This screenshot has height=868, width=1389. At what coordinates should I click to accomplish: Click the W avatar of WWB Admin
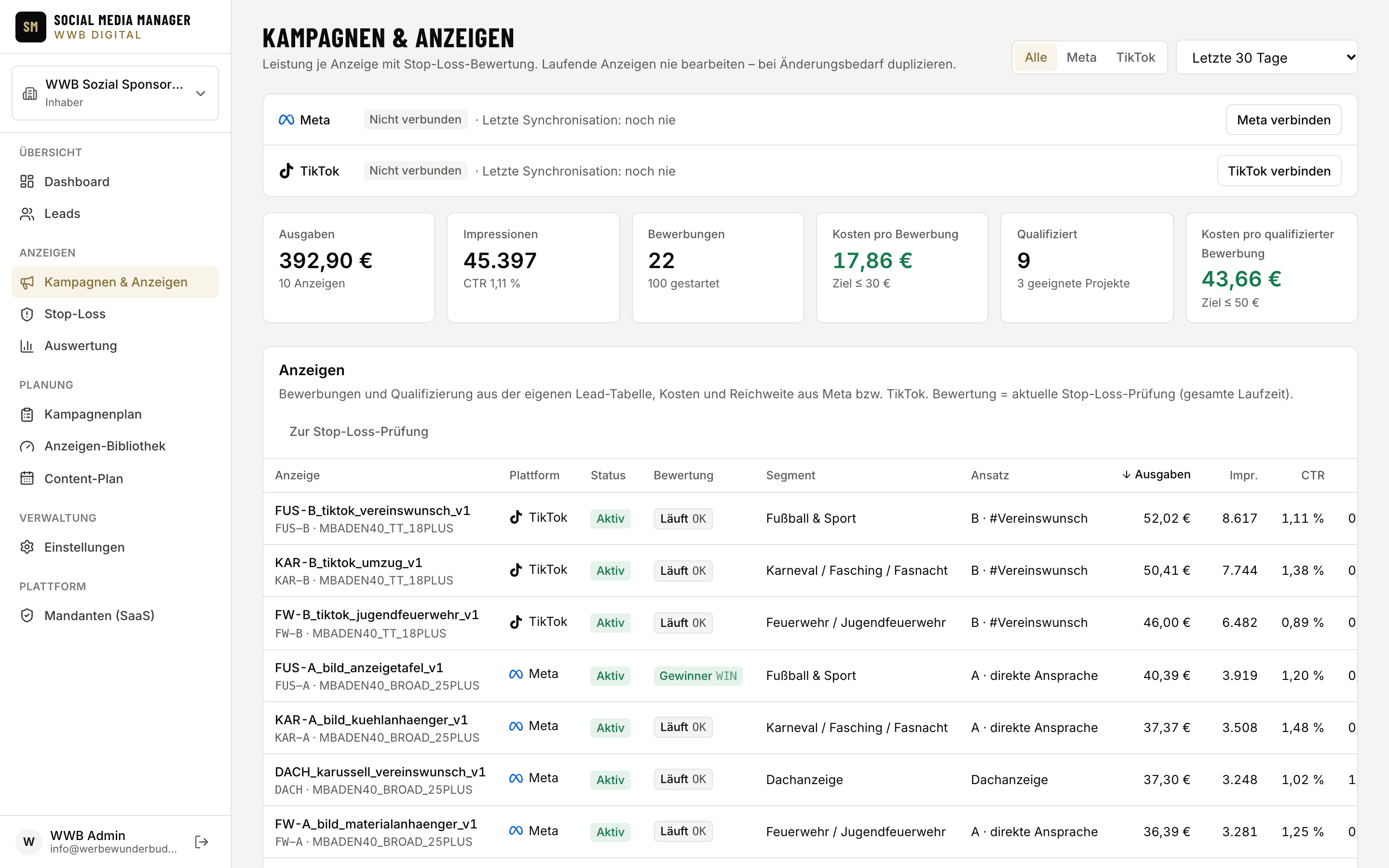[x=29, y=841]
